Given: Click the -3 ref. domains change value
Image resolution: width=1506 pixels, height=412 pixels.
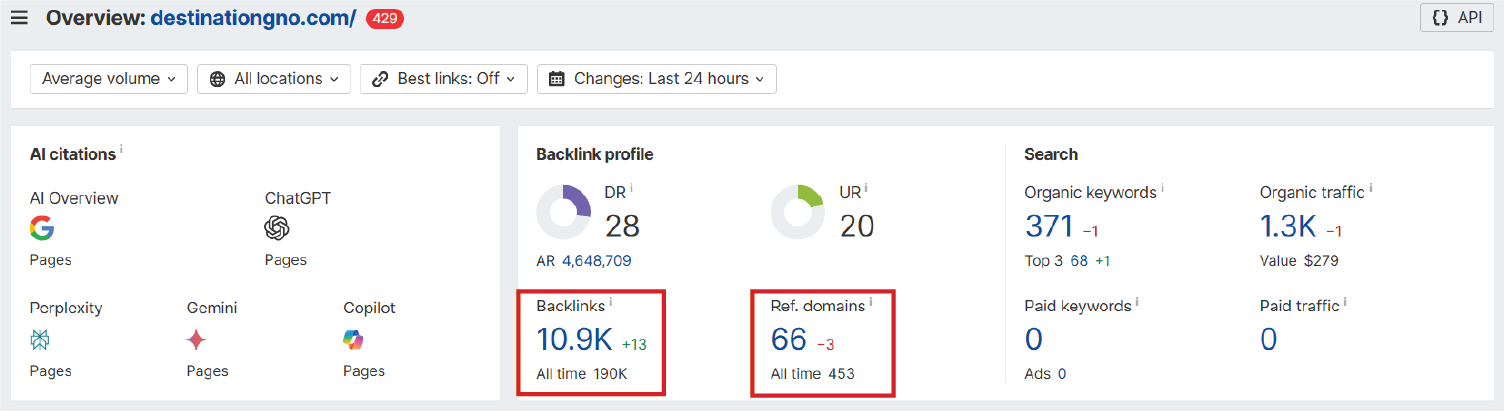Looking at the screenshot, I should (x=825, y=345).
